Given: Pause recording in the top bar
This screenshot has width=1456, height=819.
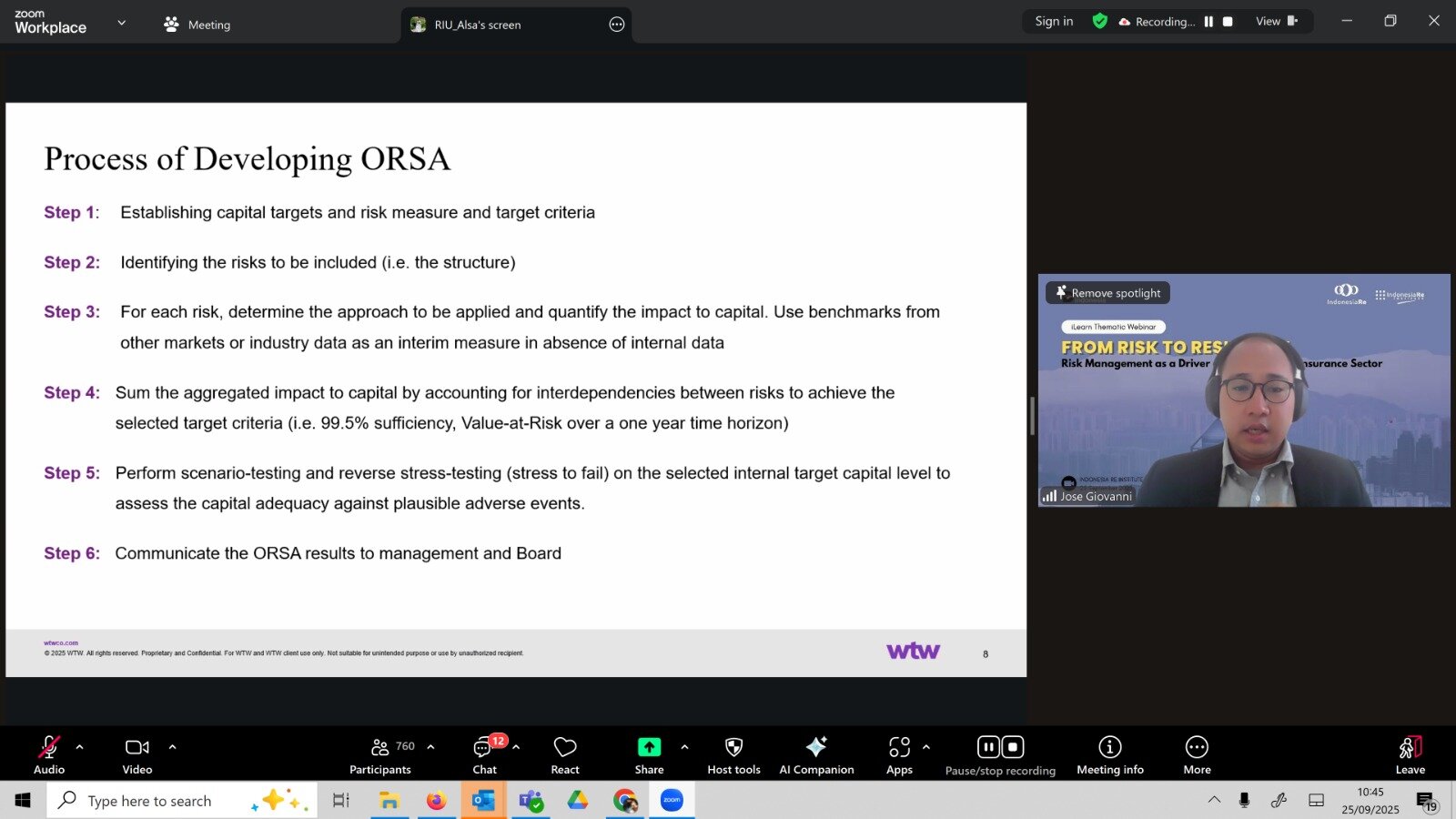Looking at the screenshot, I should 1208,22.
